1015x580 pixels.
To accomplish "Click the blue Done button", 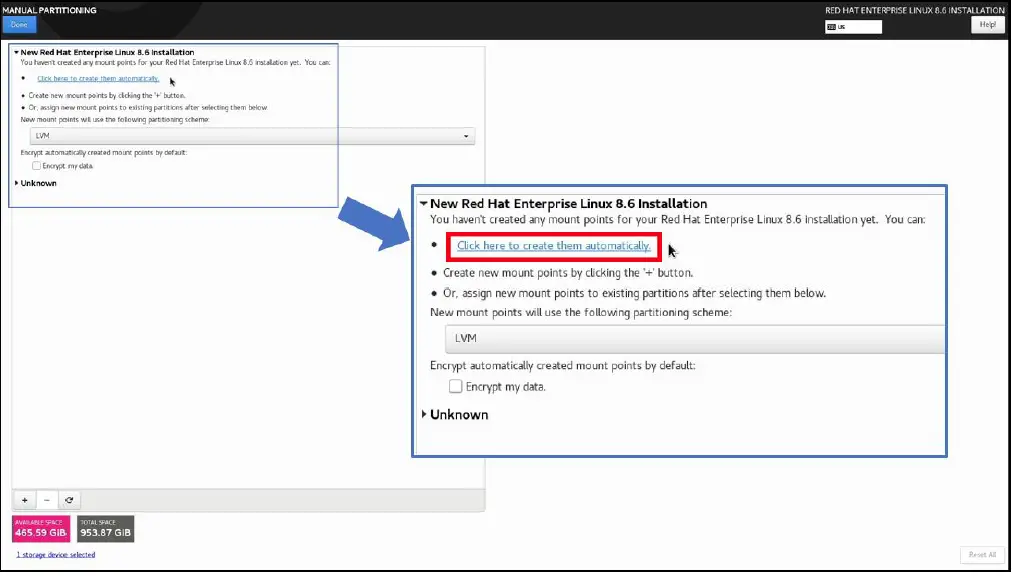I will pyautogui.click(x=19, y=25).
